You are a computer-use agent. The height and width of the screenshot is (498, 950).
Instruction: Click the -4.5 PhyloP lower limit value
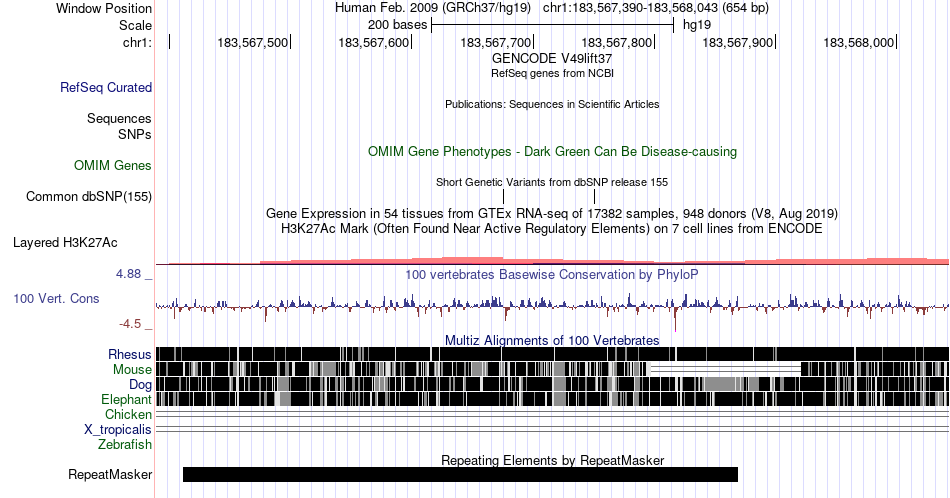click(x=130, y=324)
